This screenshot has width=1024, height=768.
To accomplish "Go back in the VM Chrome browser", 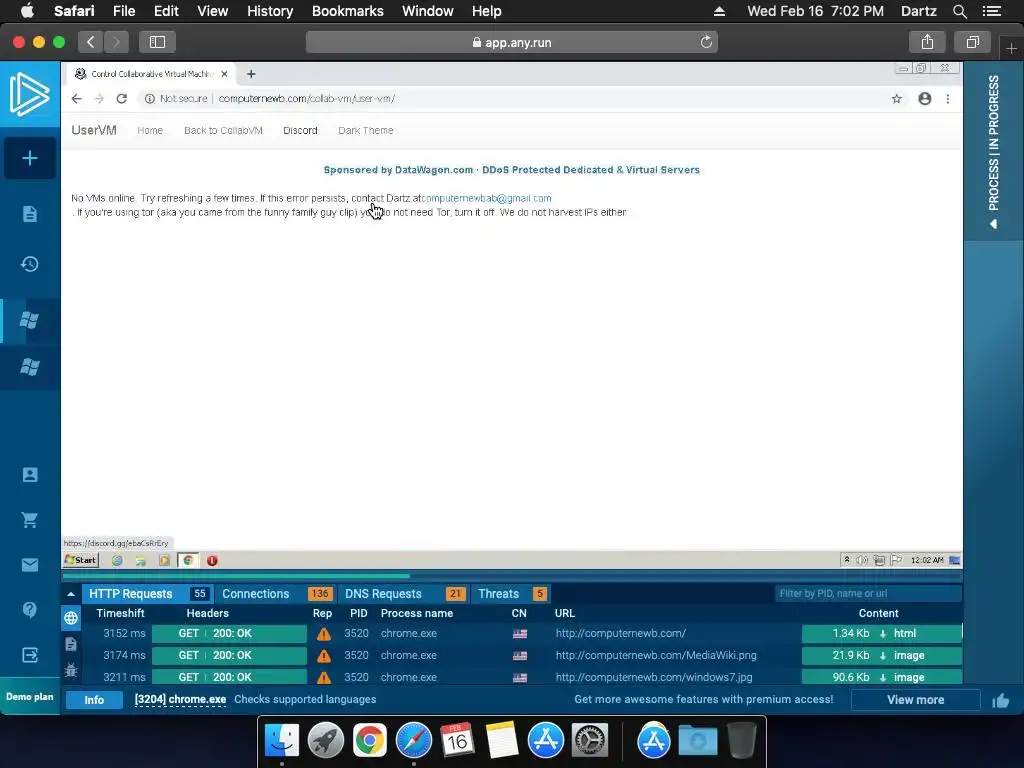I will coord(76,99).
